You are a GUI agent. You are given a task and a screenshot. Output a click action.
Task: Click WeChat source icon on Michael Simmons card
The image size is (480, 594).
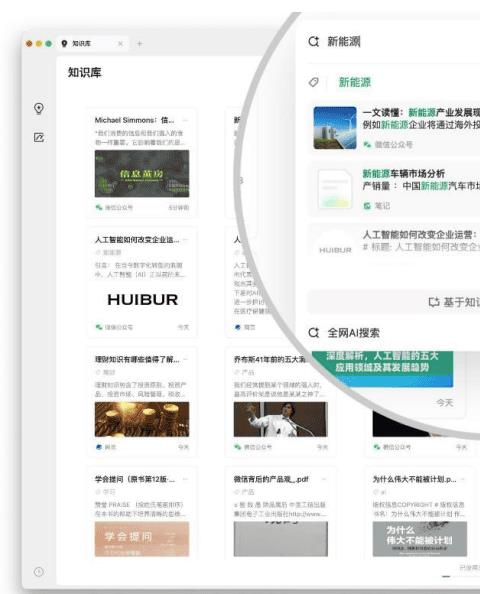pyautogui.click(x=99, y=207)
